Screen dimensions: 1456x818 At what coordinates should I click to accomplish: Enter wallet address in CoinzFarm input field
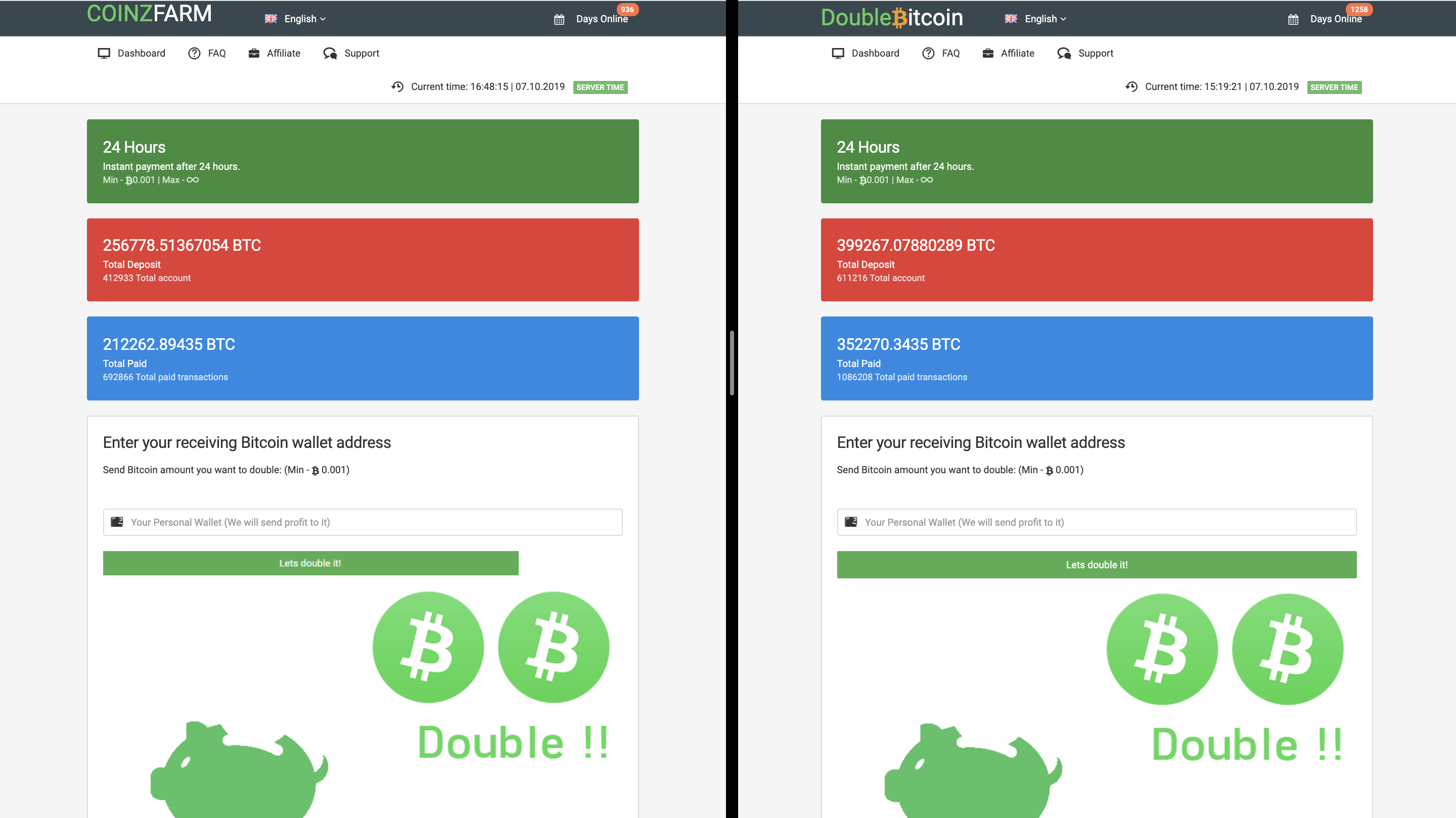point(362,521)
